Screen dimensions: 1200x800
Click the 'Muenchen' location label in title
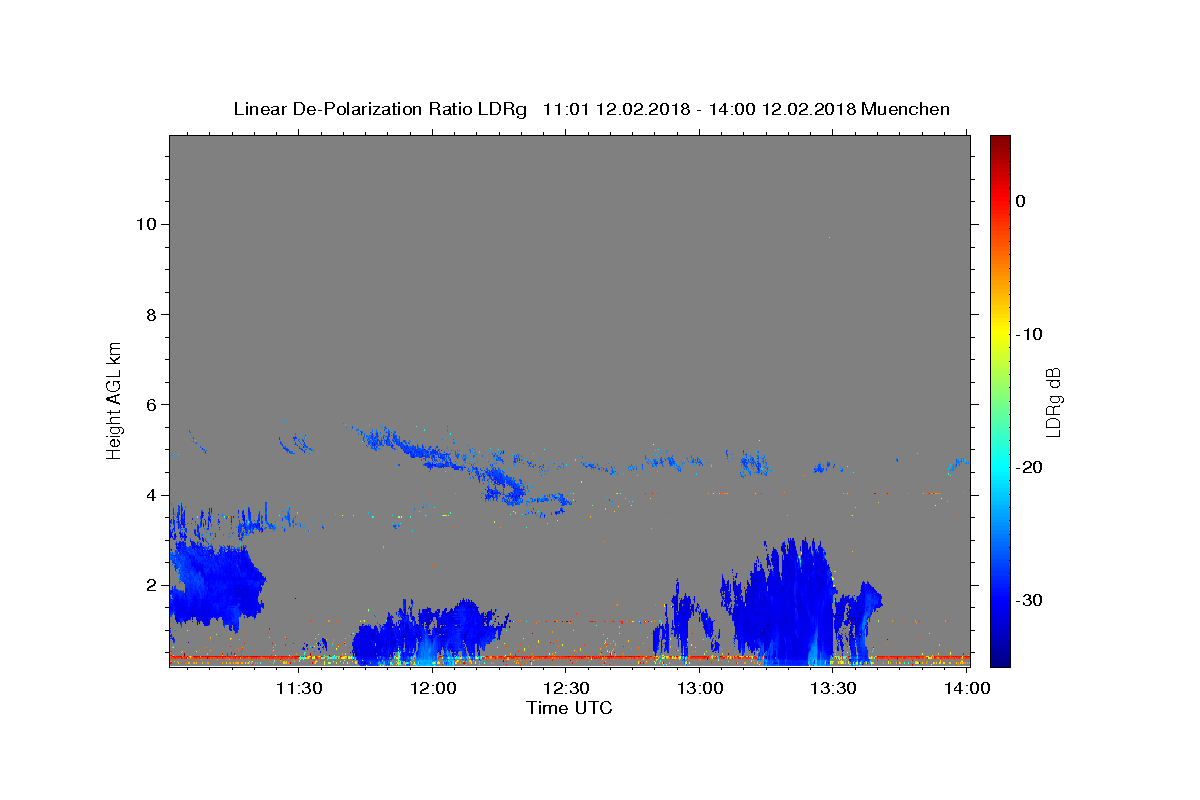tap(905, 109)
